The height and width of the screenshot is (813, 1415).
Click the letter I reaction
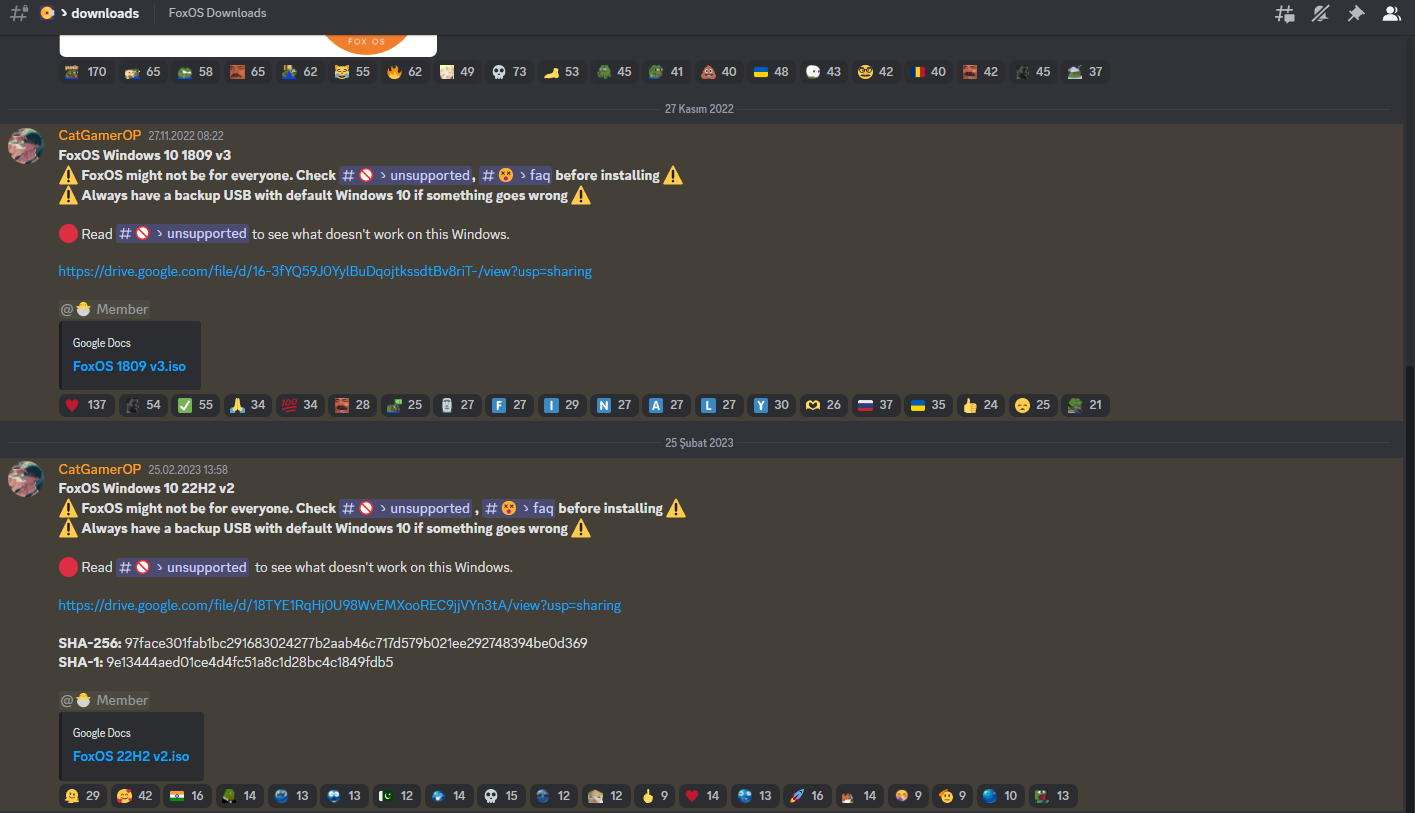pos(562,405)
